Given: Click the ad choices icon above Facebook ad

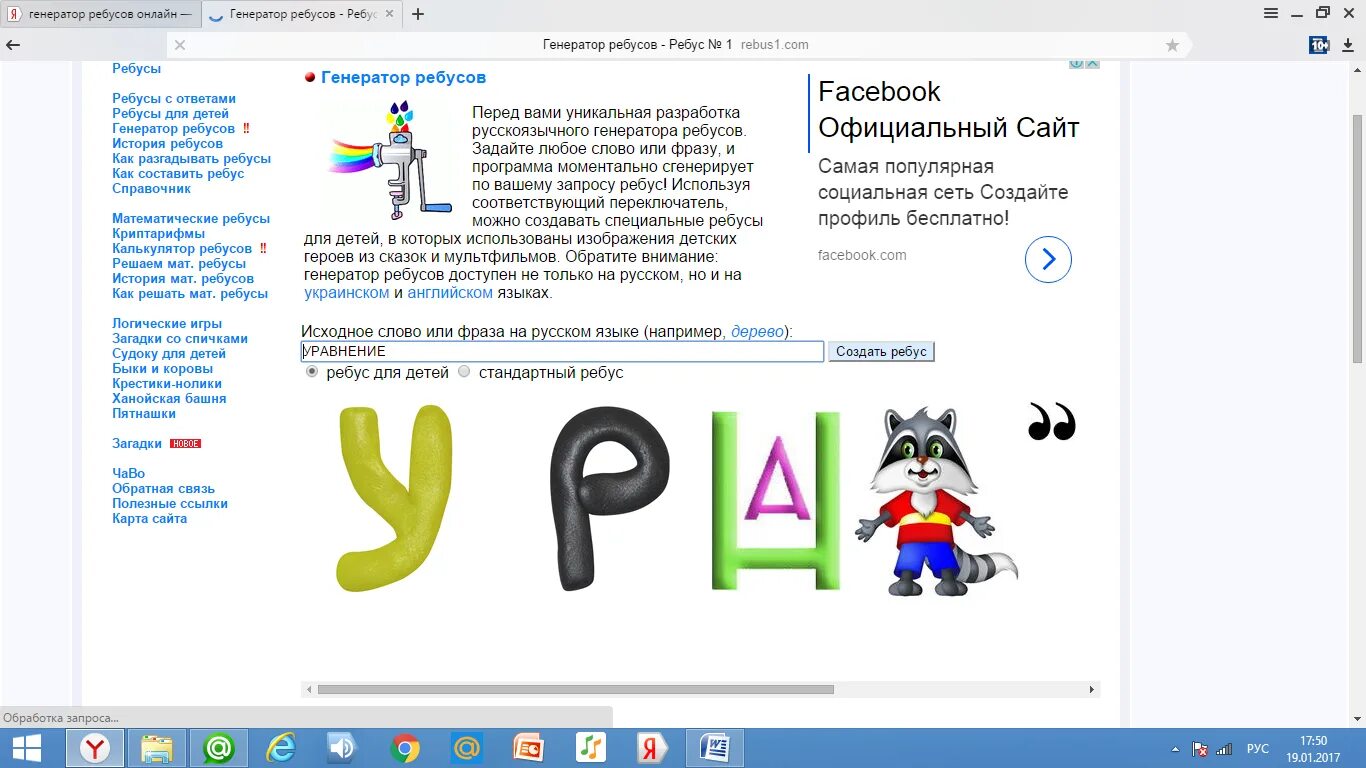Looking at the screenshot, I should 1077,64.
